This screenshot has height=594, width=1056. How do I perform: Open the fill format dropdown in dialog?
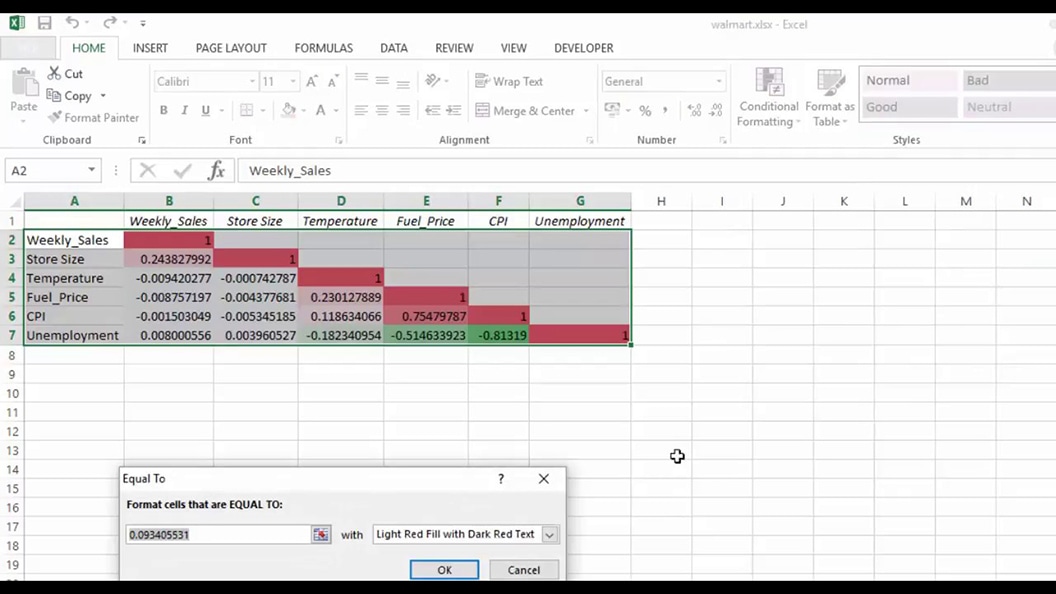pyautogui.click(x=548, y=534)
